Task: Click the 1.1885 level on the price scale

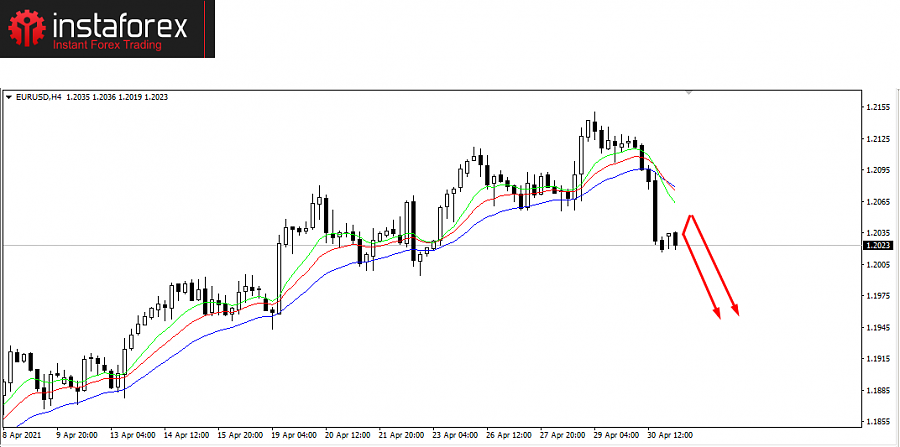Action: pyautogui.click(x=876, y=390)
